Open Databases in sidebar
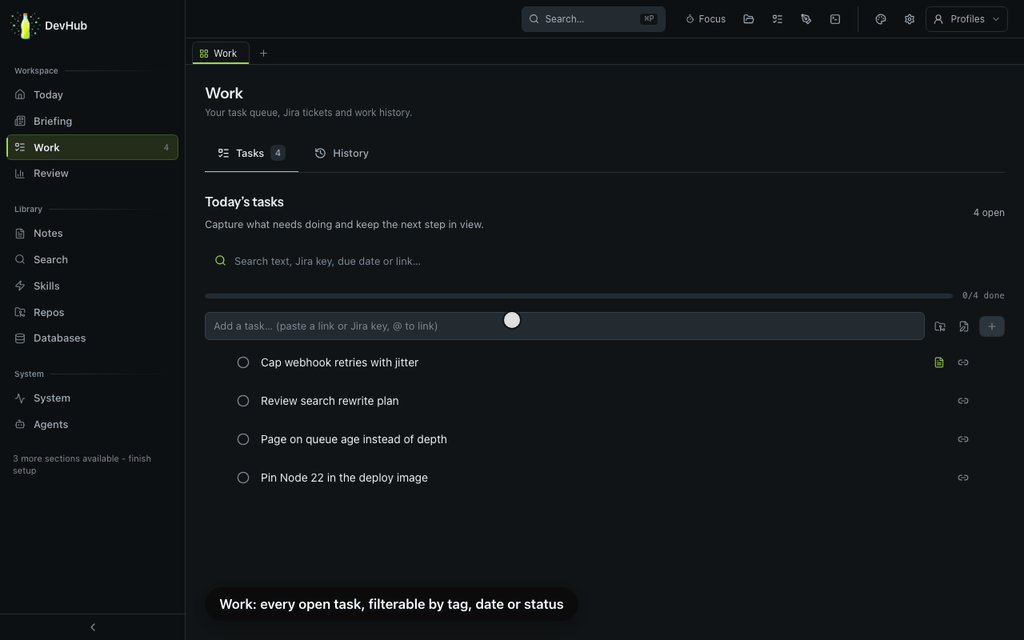 click(x=92, y=338)
